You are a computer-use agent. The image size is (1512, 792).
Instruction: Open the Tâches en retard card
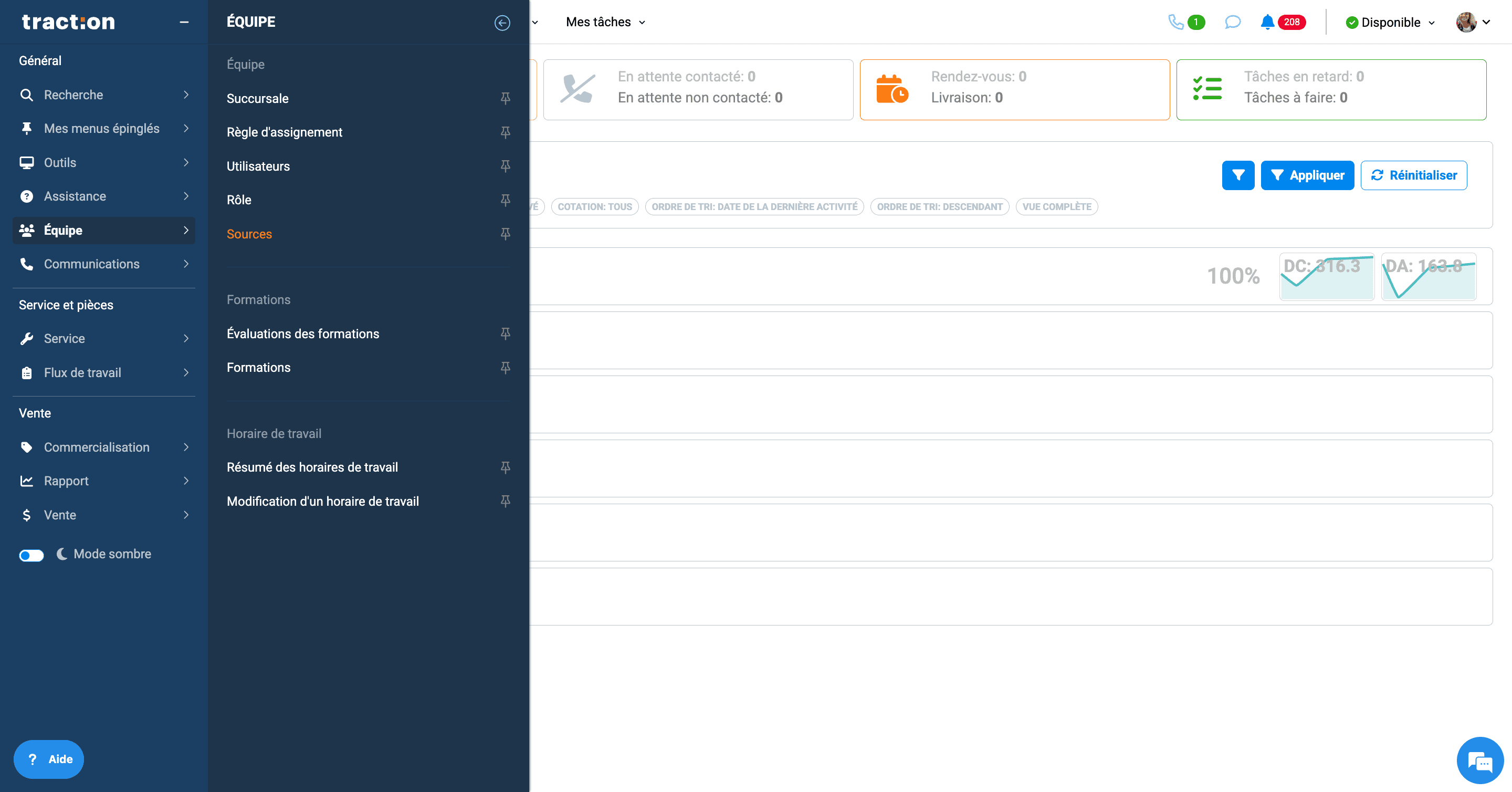pos(1331,90)
